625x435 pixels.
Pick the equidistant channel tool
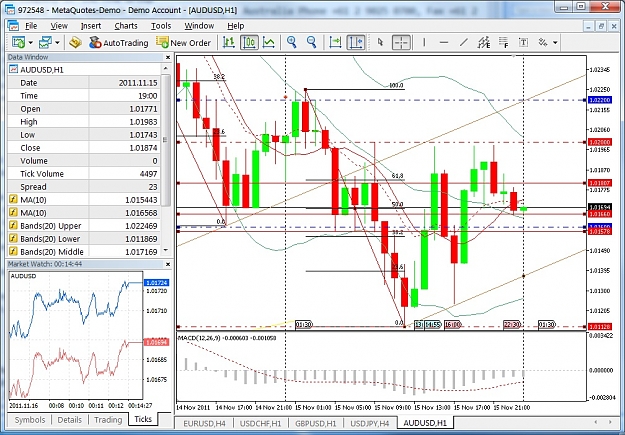click(483, 42)
